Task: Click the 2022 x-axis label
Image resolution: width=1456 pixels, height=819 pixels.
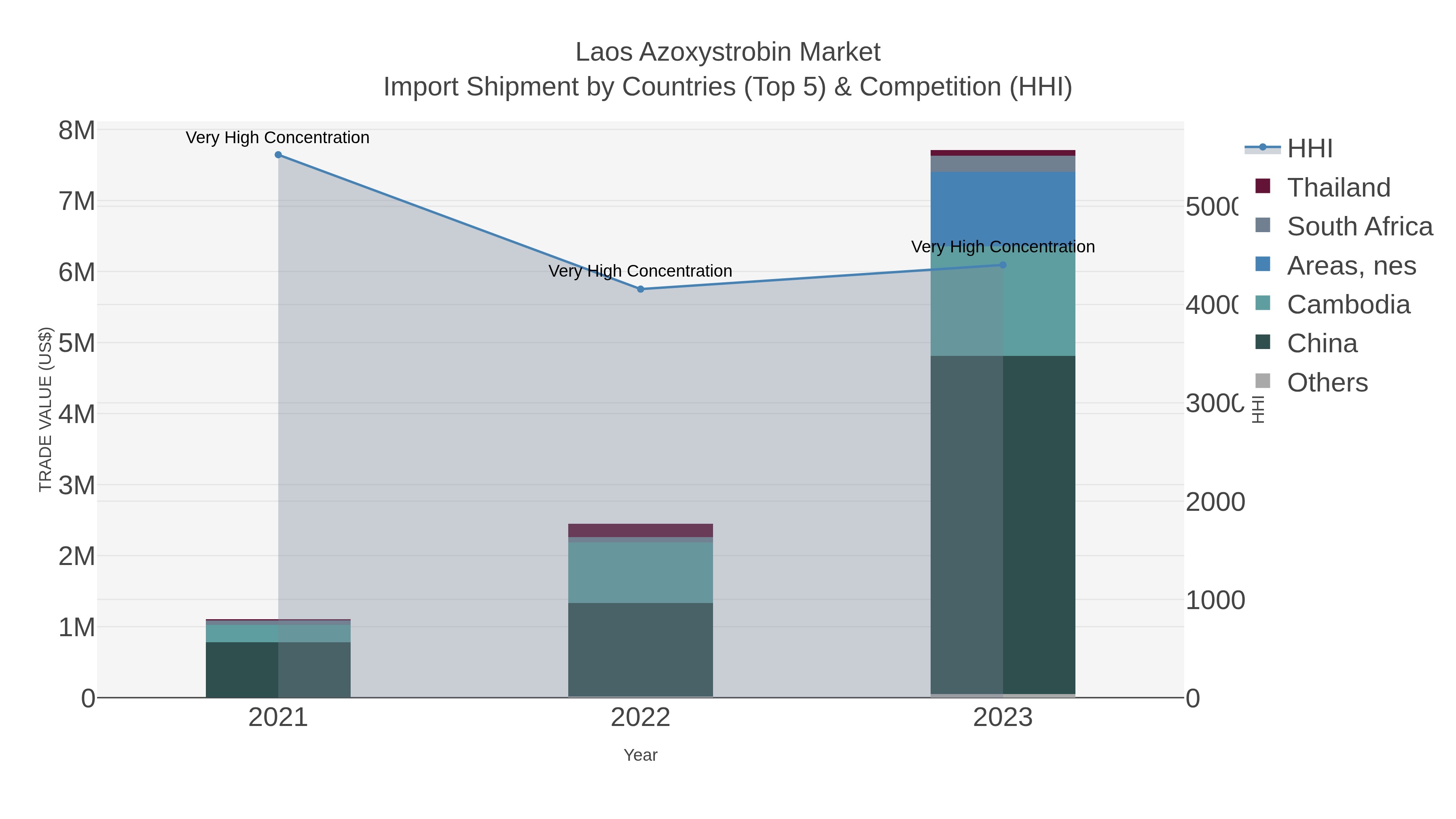Action: [640, 718]
